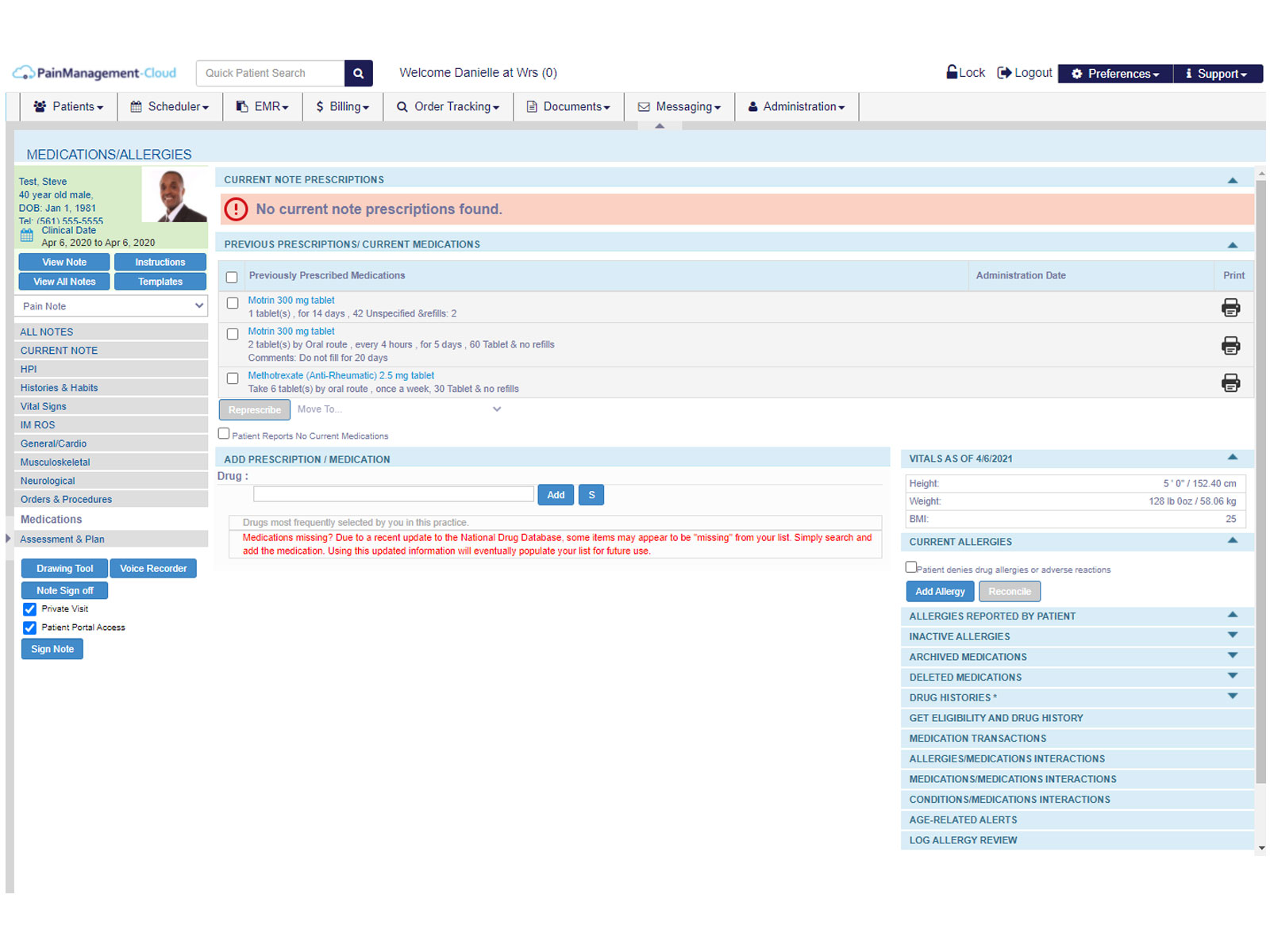Open the Pain Note dropdown
Image resolution: width=1270 pixels, height=952 pixels.
[111, 306]
